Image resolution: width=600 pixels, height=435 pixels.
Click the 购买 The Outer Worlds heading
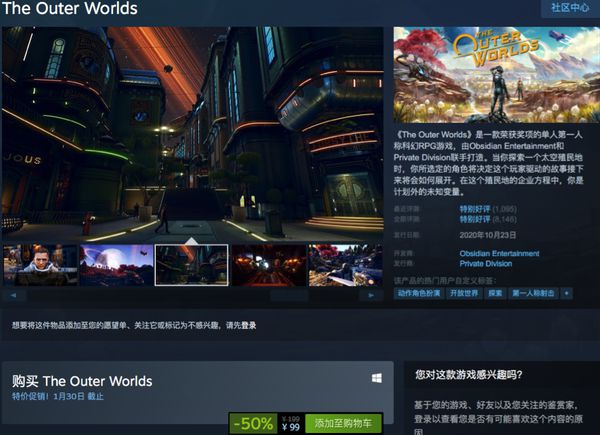tap(82, 381)
